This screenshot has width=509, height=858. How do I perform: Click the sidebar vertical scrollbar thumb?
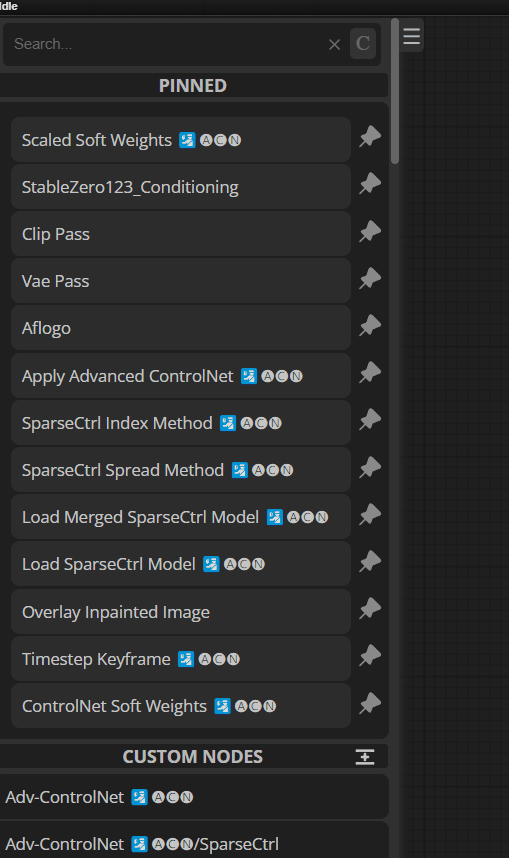[x=395, y=91]
